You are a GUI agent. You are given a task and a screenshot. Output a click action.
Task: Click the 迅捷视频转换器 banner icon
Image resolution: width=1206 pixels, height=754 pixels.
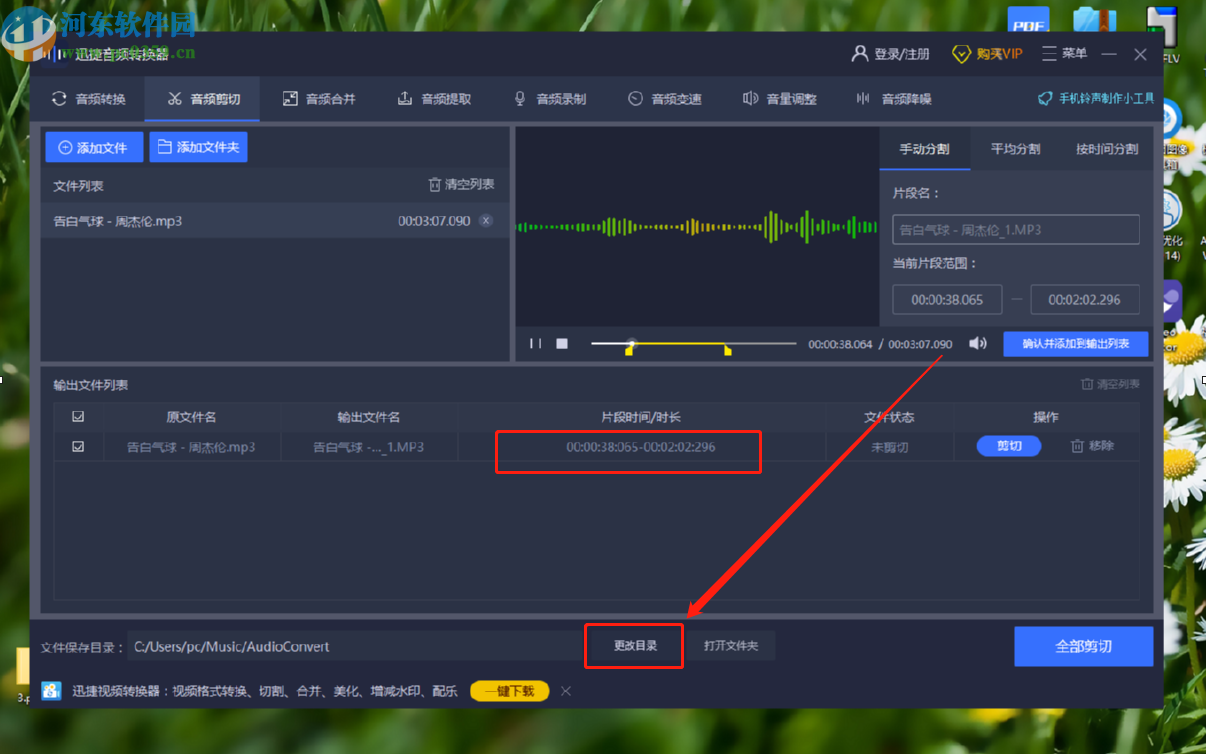coord(51,691)
